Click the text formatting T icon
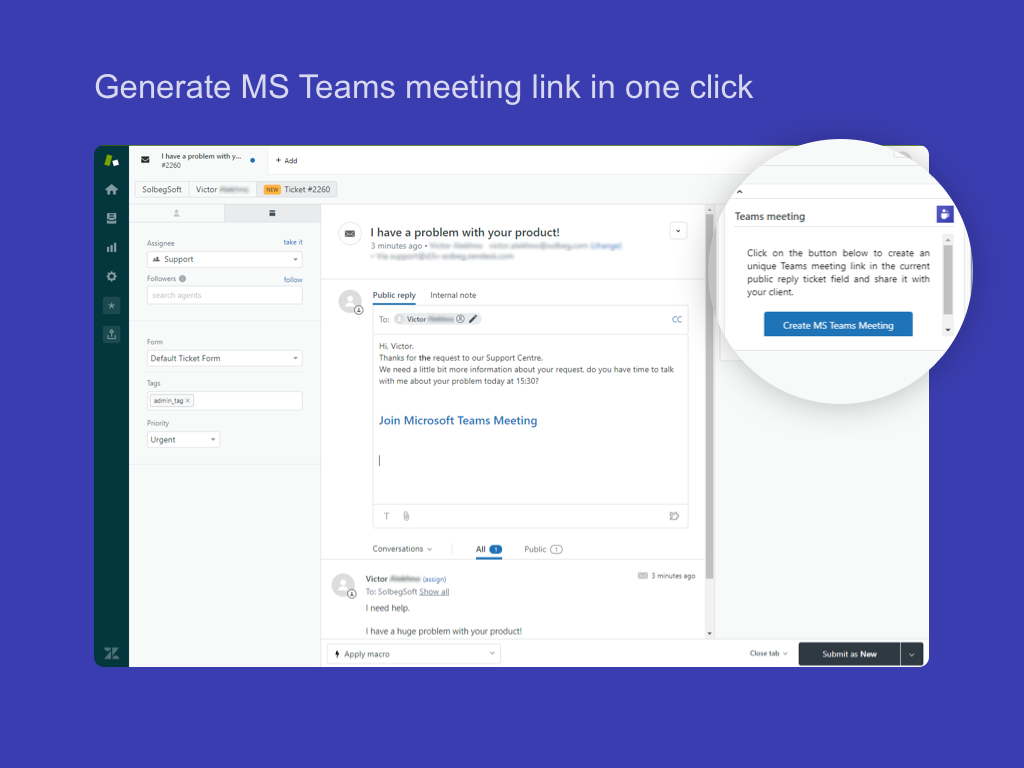The height and width of the screenshot is (768, 1024). (387, 516)
